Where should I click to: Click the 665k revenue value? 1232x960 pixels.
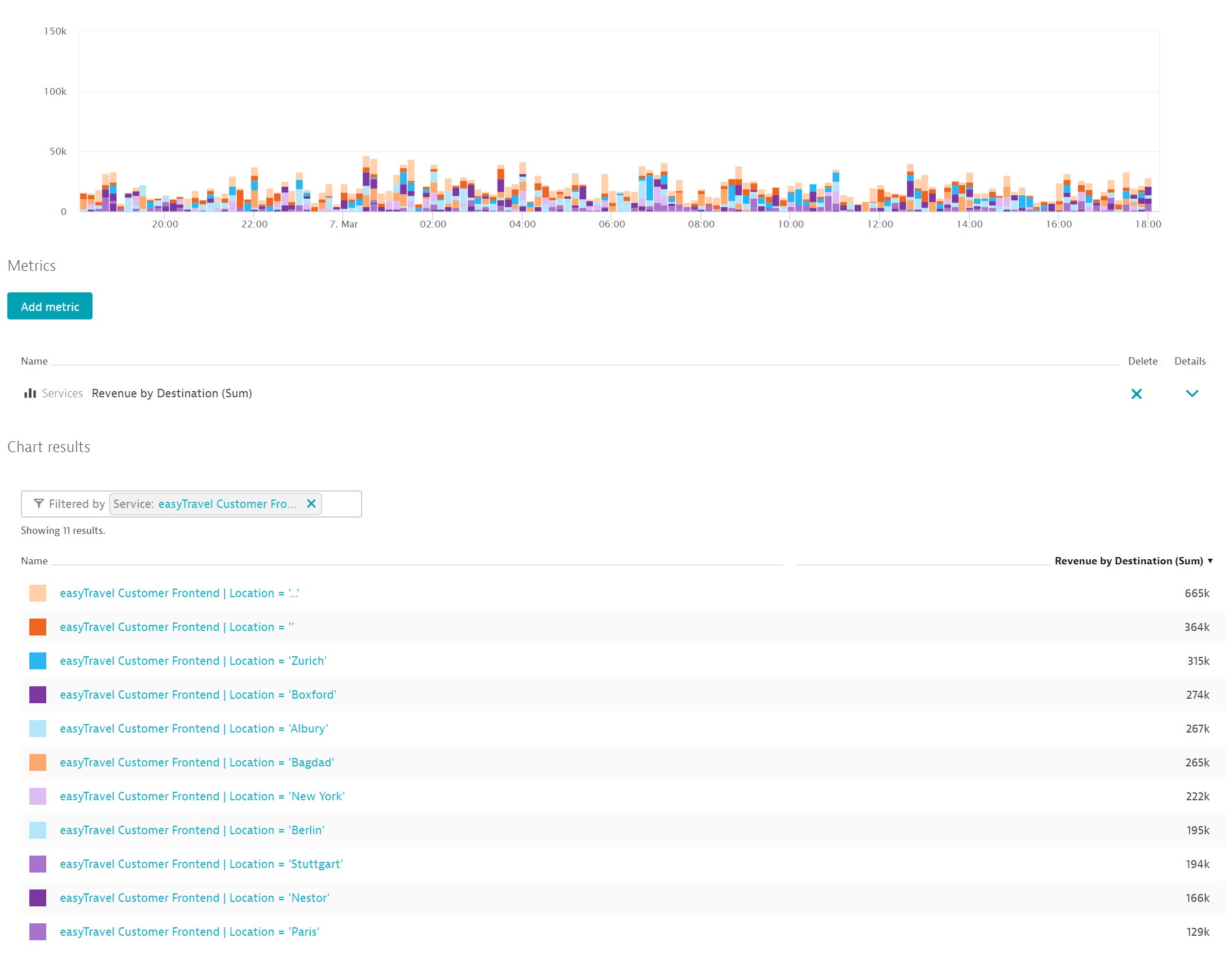[1196, 593]
